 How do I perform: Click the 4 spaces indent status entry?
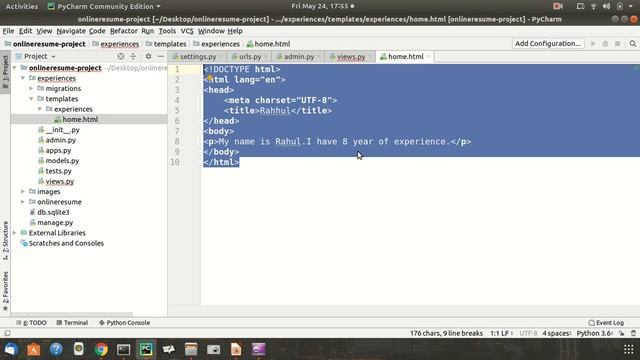(557, 333)
